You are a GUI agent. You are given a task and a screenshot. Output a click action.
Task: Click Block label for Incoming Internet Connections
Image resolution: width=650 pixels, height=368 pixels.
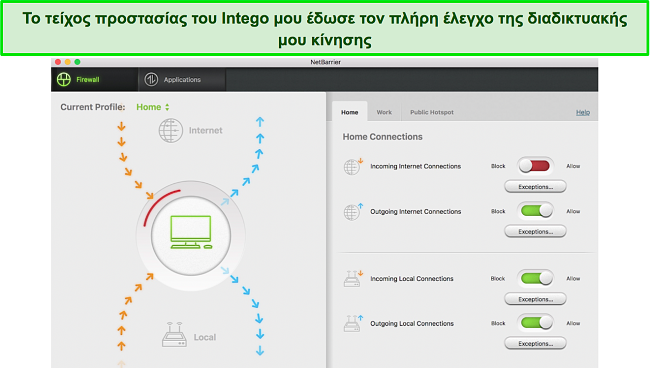tap(498, 166)
